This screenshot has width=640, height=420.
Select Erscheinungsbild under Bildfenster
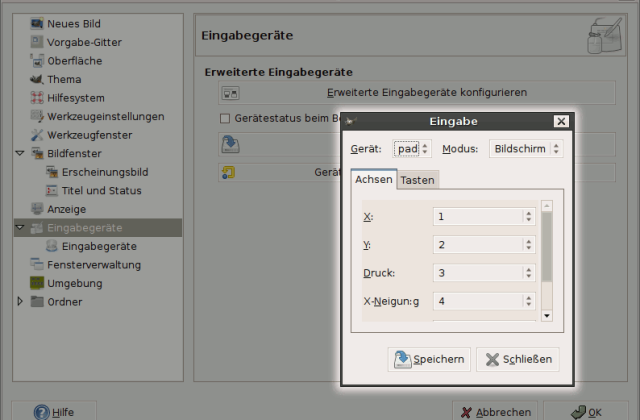point(97,172)
